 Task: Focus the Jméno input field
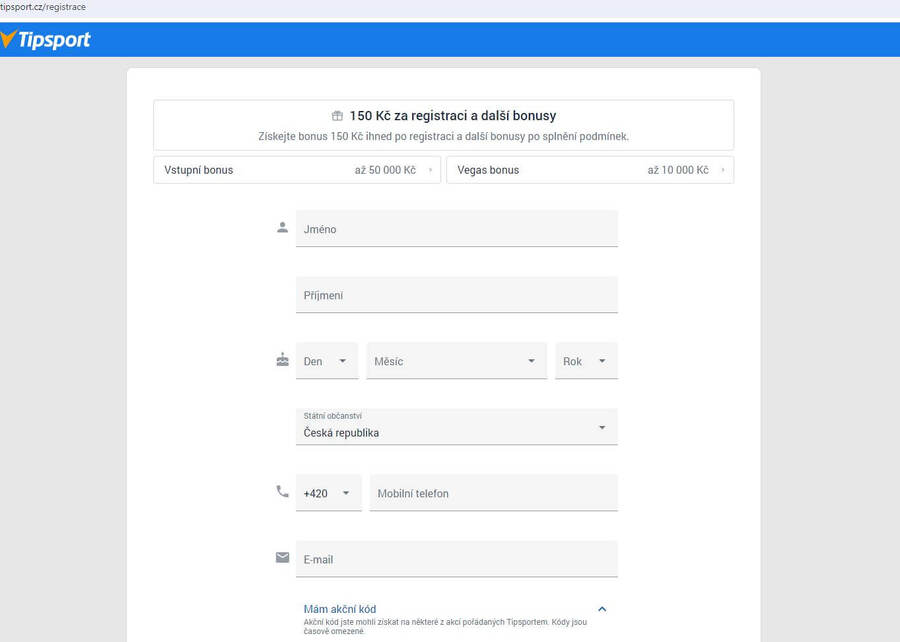point(457,228)
